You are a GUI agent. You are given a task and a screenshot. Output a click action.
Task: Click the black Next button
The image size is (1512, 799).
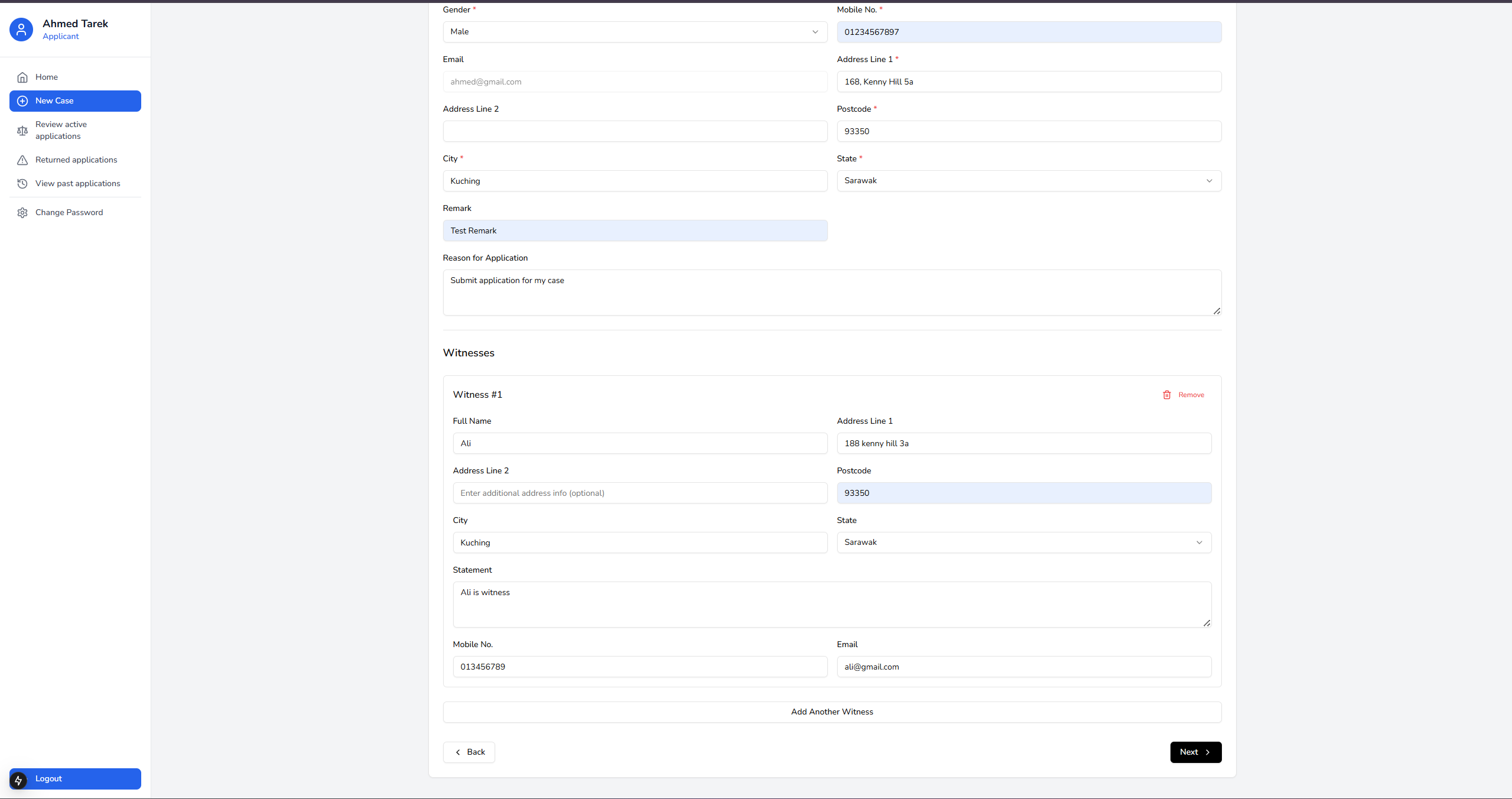(1195, 752)
